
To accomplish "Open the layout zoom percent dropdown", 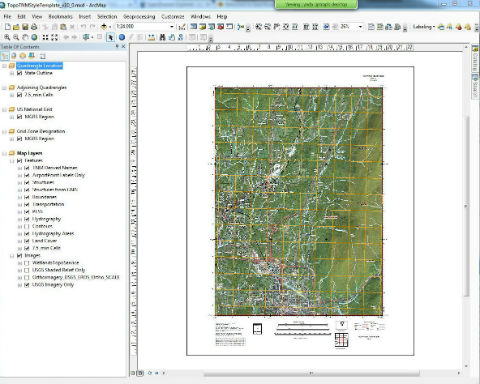I will (x=360, y=27).
